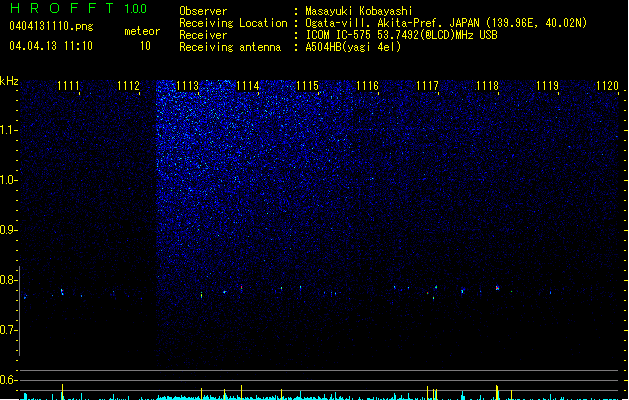The image size is (629, 400).
Task: Click time marker 1111
Action: point(68,86)
